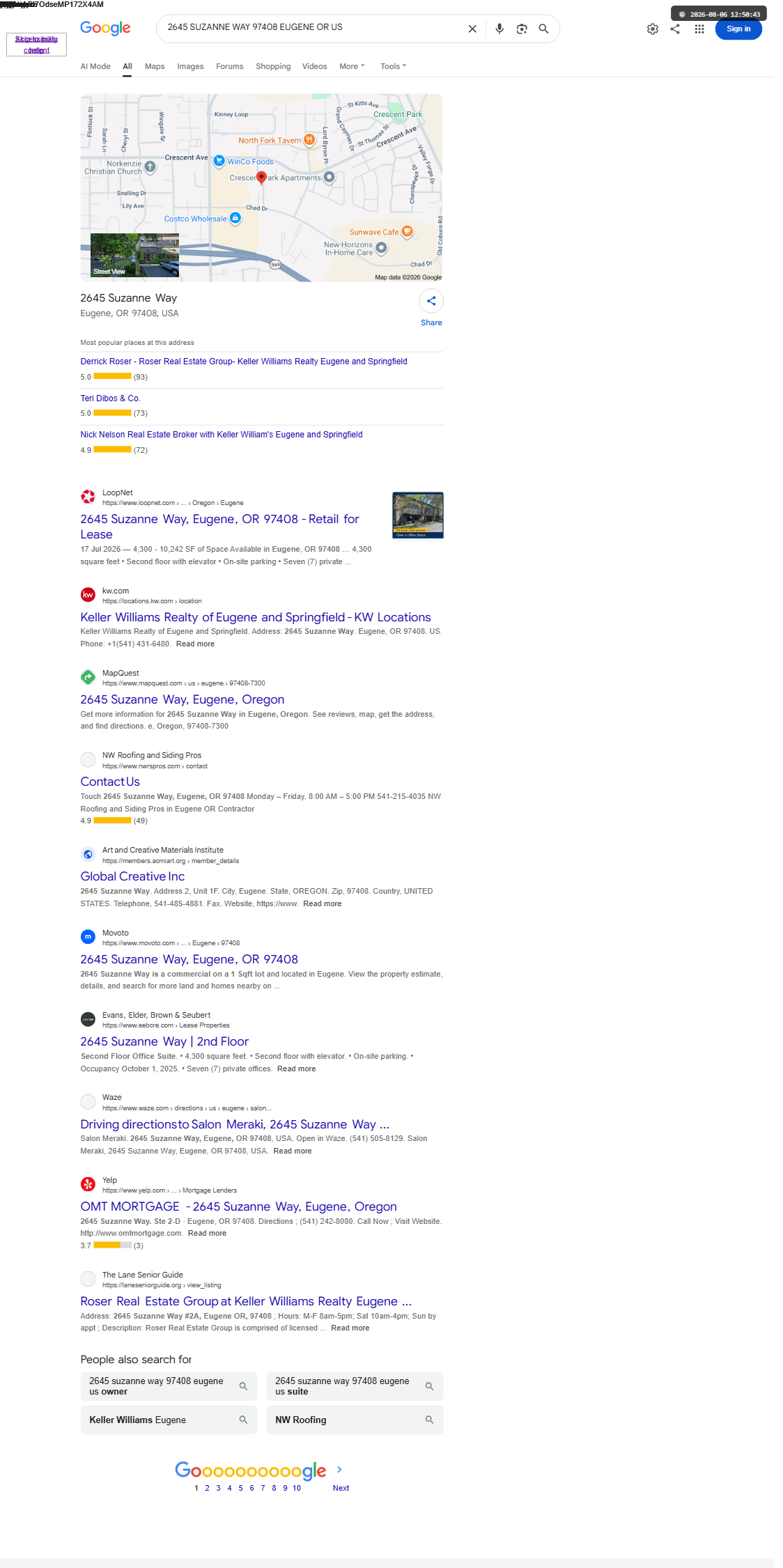Go to results page 10
The image size is (783, 1568).
point(297,1488)
